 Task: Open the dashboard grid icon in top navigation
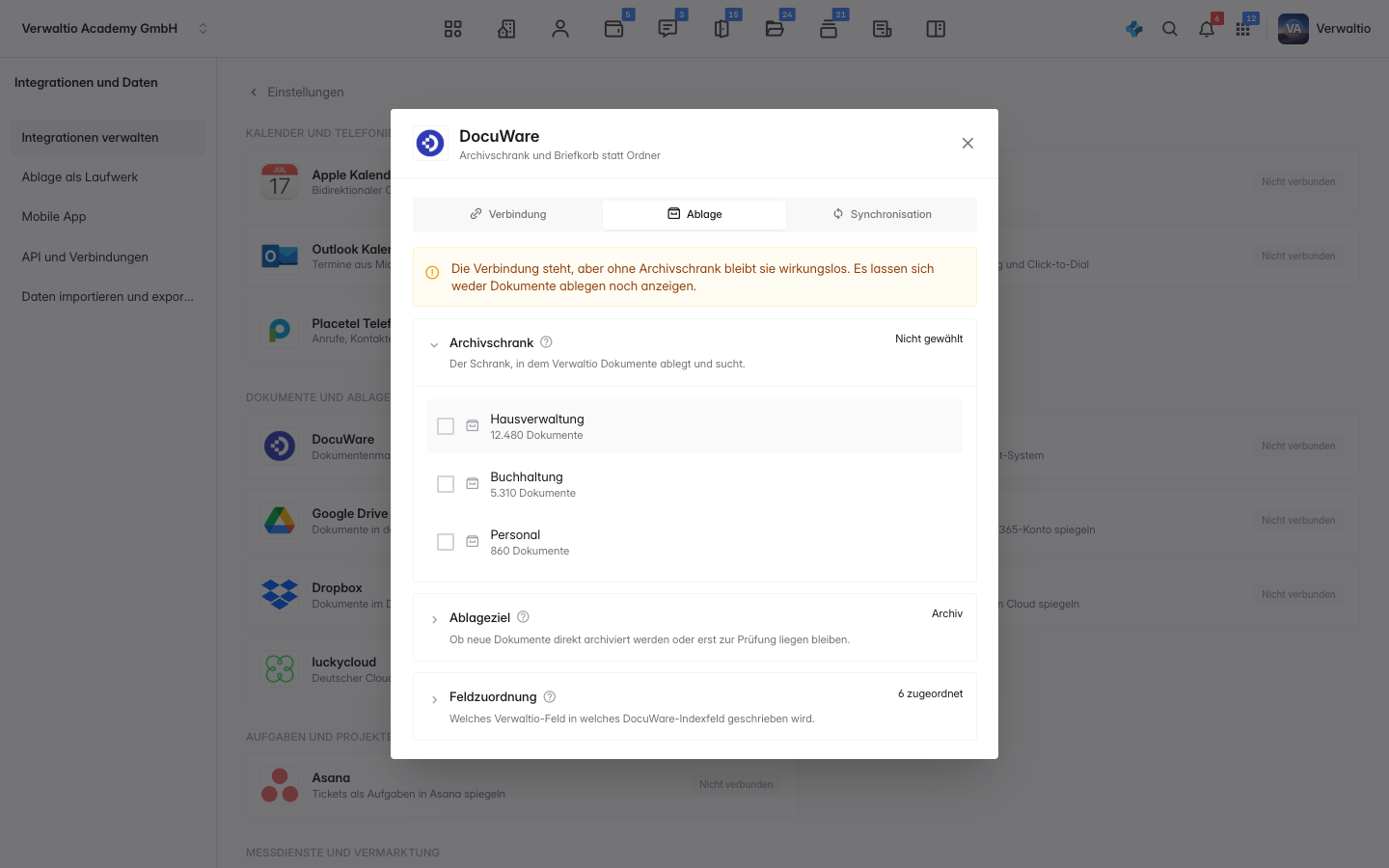pos(453,29)
